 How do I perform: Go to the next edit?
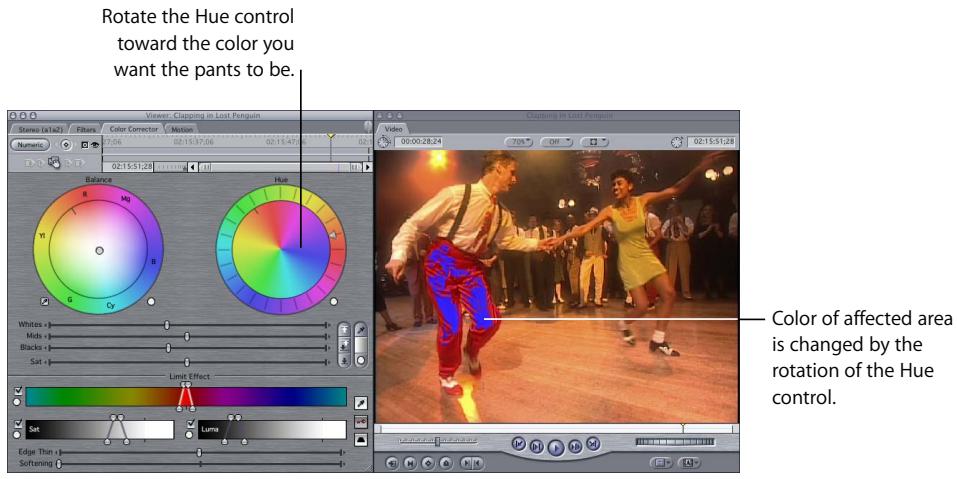pos(593,444)
